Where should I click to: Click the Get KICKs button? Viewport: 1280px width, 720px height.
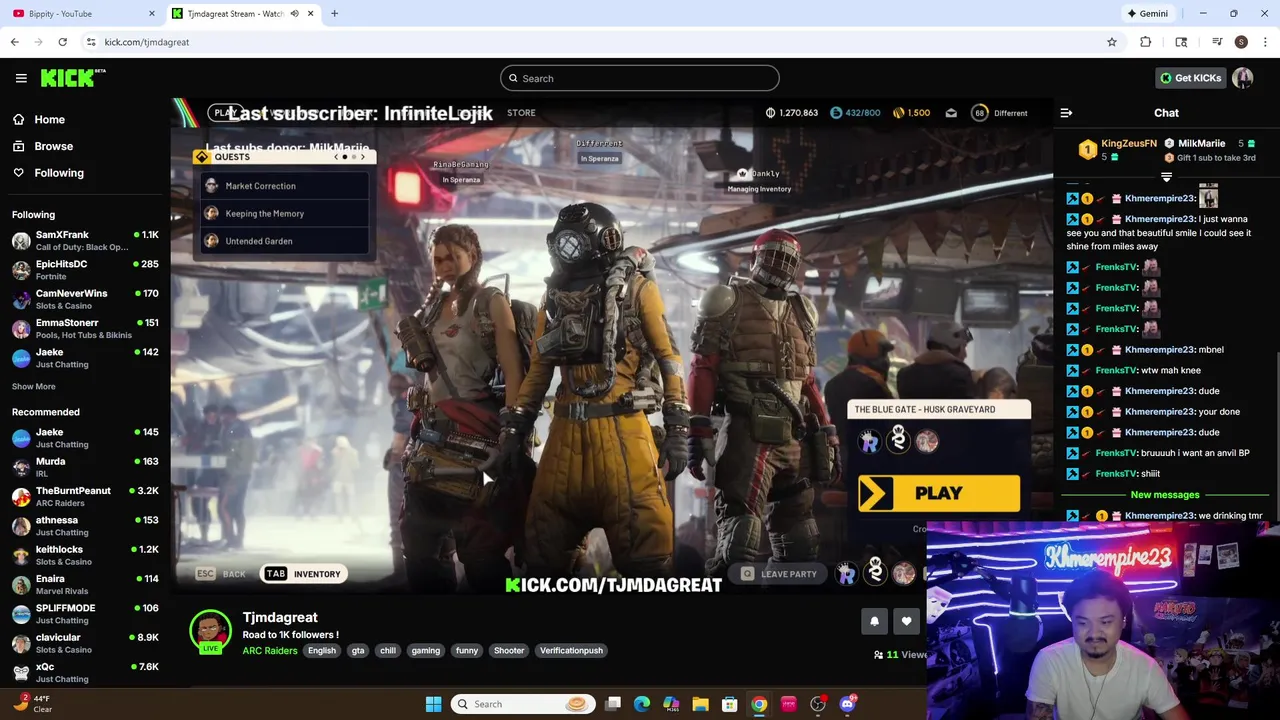[x=1190, y=78]
